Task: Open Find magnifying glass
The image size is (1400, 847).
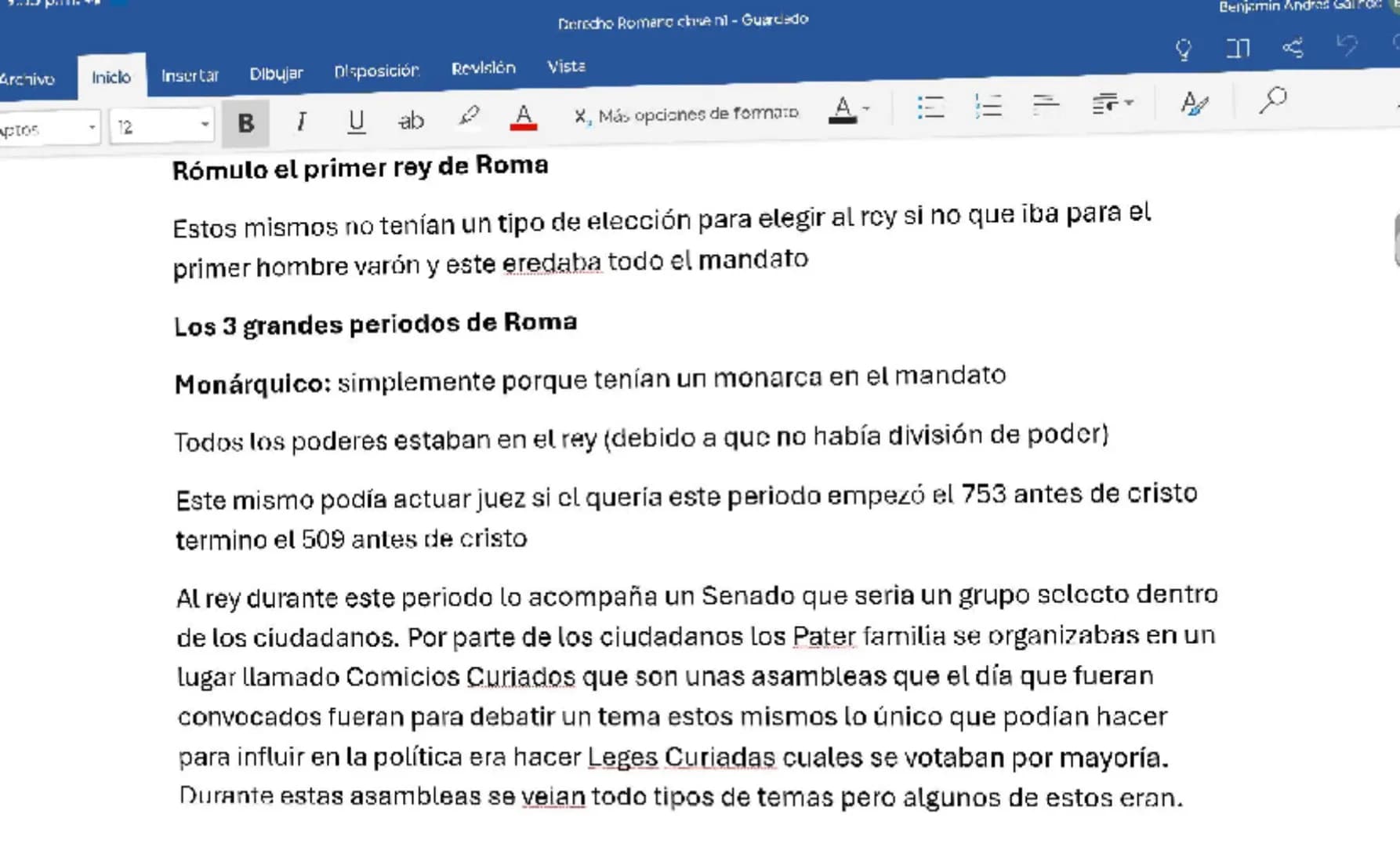Action: point(1272,100)
